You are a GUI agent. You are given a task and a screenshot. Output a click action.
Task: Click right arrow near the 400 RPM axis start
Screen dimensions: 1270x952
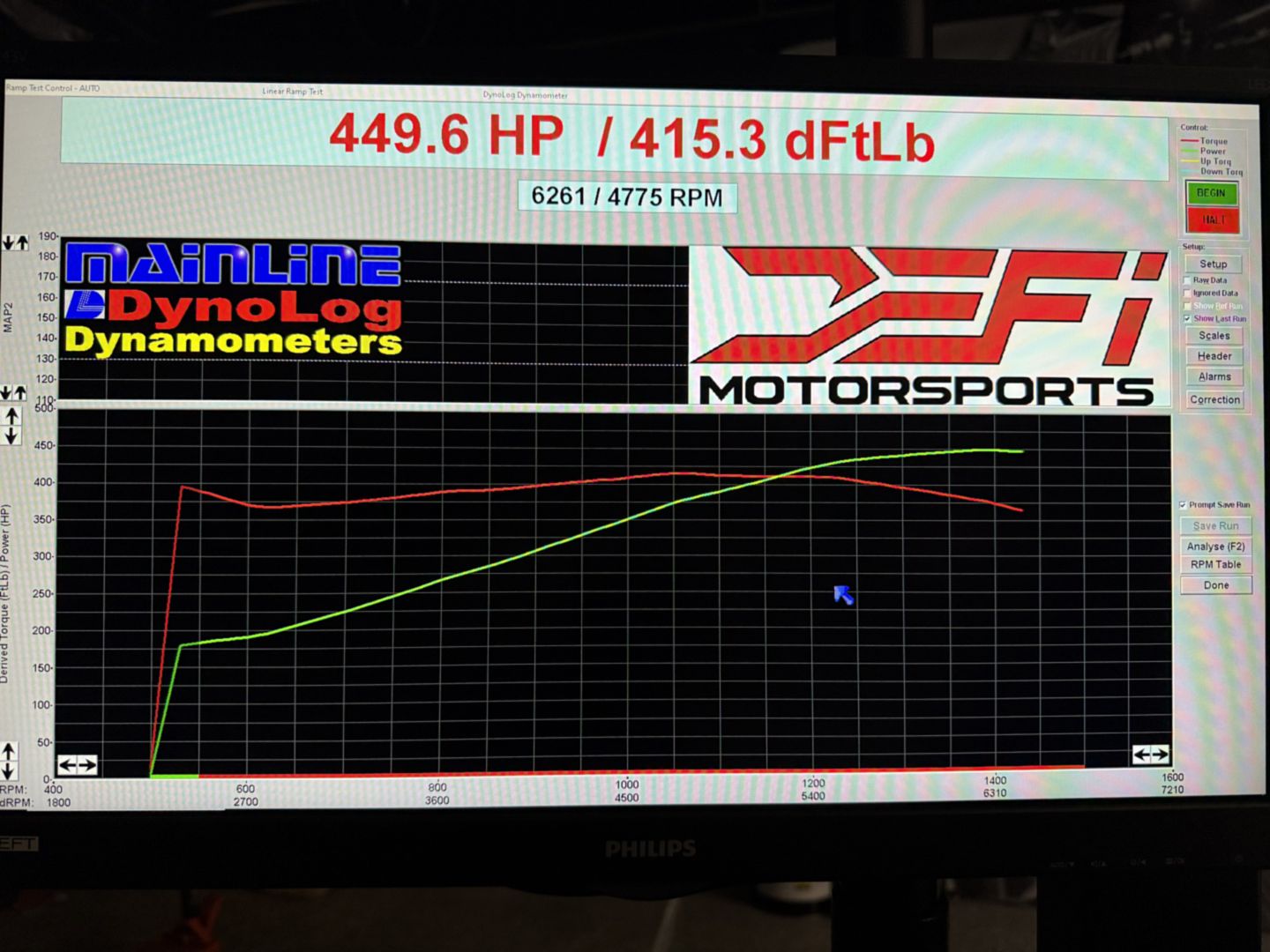[87, 764]
